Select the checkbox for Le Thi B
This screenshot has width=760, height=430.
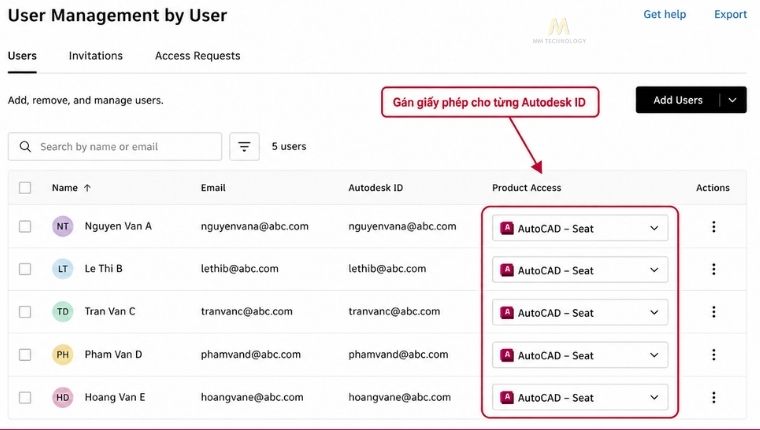coord(25,269)
